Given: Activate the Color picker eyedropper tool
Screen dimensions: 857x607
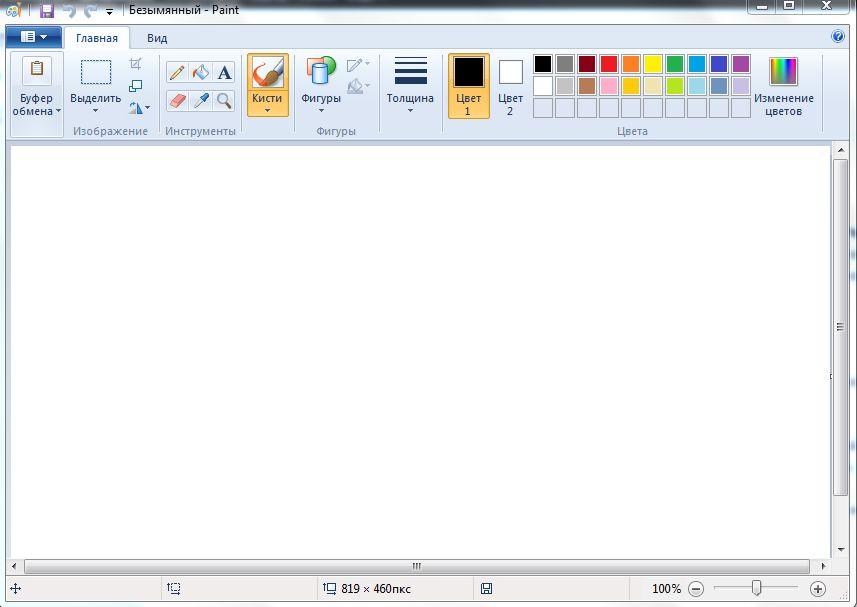Looking at the screenshot, I should [201, 101].
